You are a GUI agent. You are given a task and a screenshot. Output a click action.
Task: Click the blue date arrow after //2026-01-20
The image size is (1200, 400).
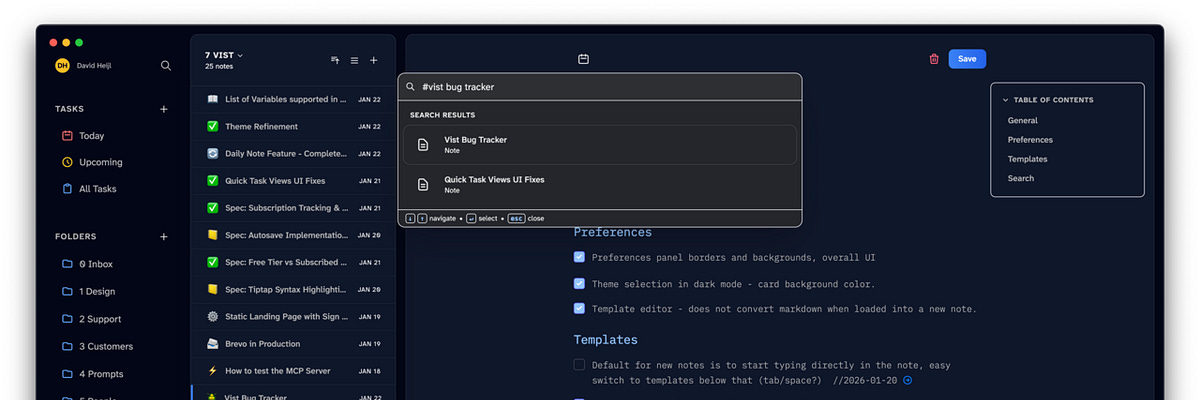coord(907,380)
